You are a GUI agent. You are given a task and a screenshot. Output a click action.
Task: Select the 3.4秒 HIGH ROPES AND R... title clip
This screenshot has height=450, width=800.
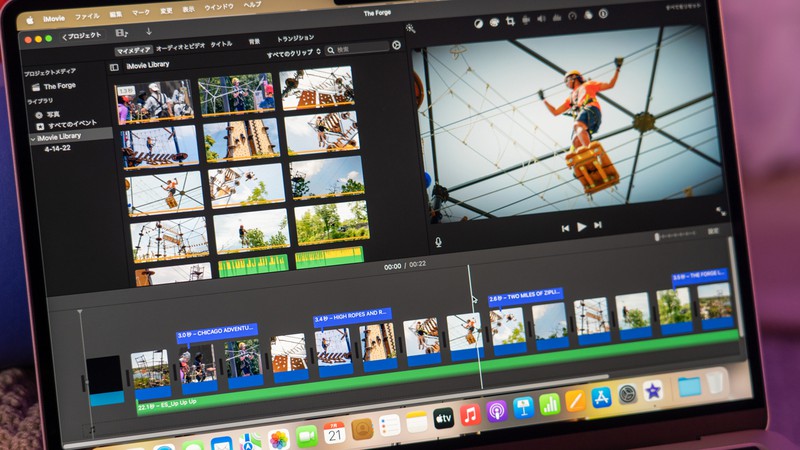click(x=352, y=317)
